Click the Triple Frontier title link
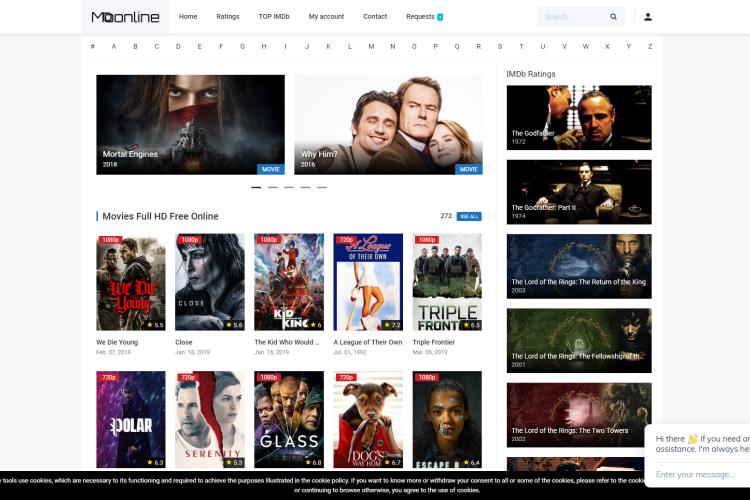 [x=434, y=342]
